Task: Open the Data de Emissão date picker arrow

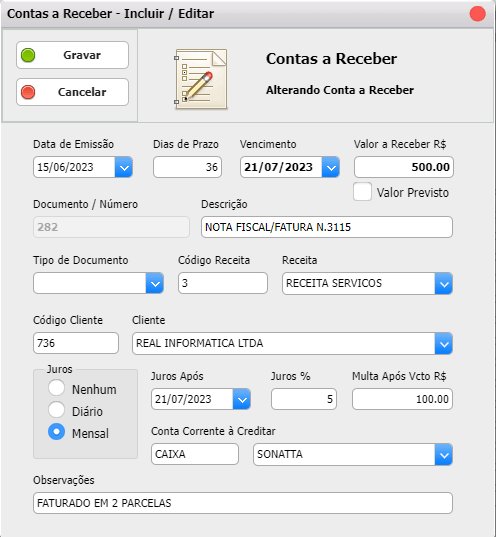Action: point(124,167)
